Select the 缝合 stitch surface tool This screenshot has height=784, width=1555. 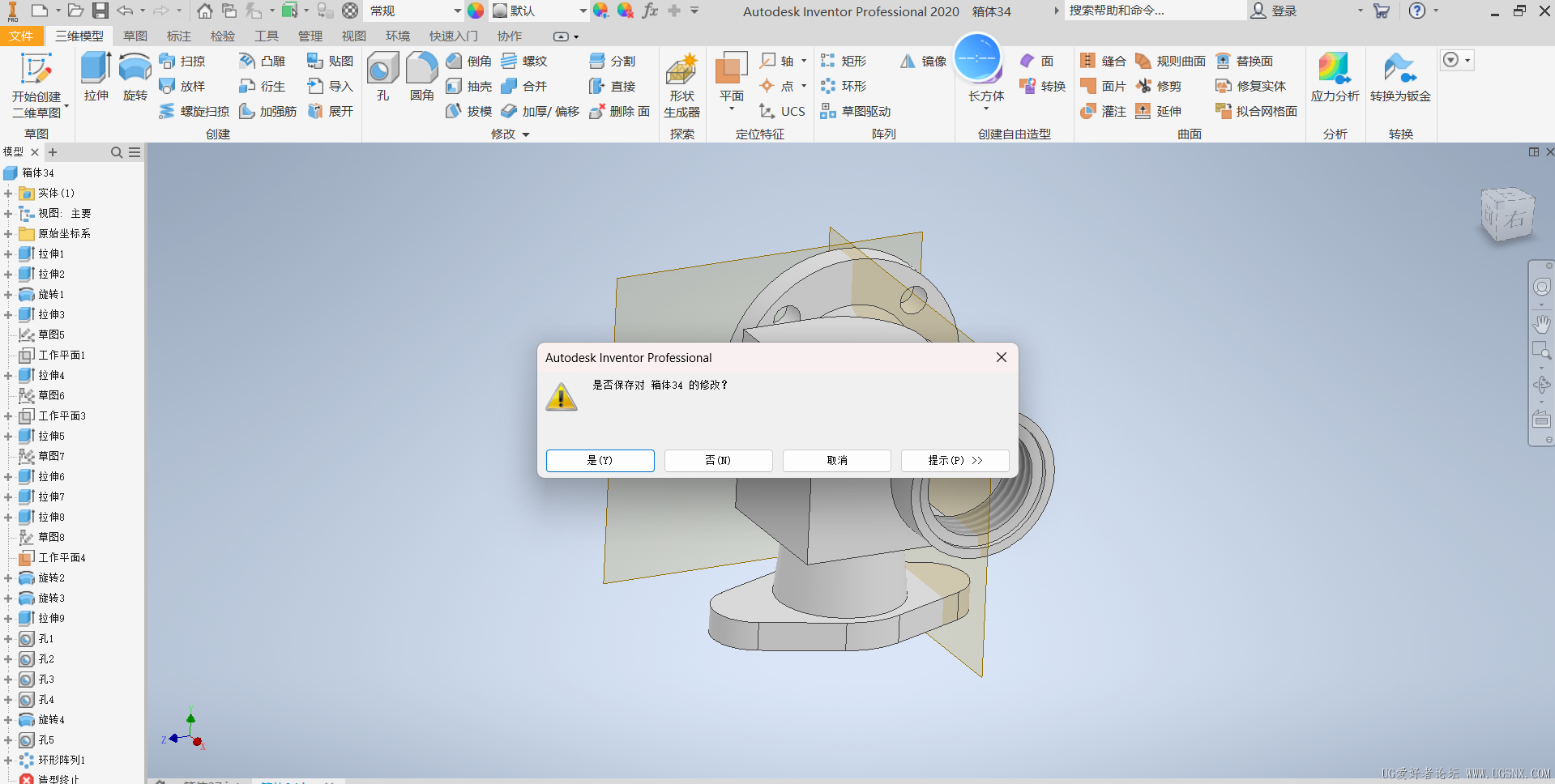[x=1103, y=61]
